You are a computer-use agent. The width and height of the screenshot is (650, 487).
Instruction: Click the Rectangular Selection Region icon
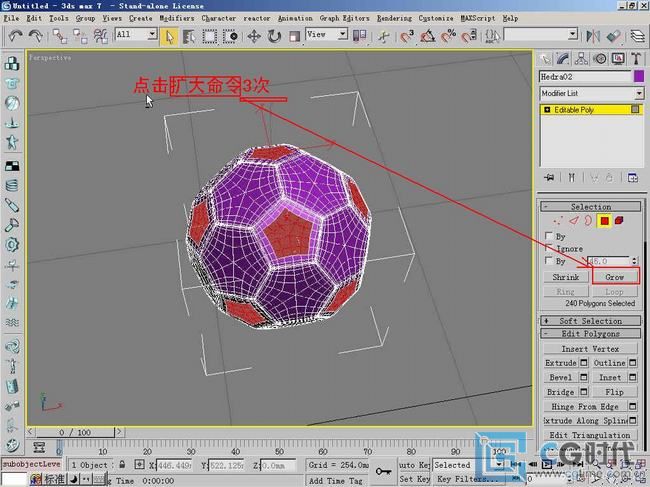click(x=209, y=36)
